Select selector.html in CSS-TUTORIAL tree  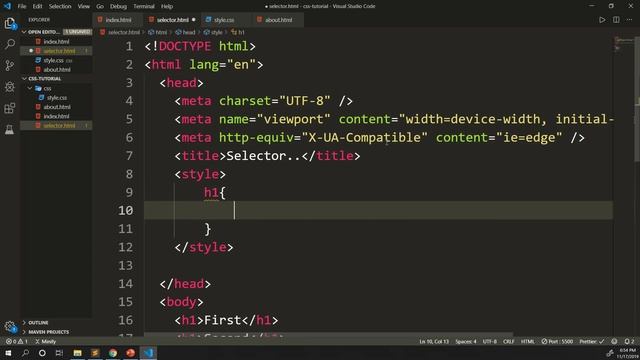[56, 126]
